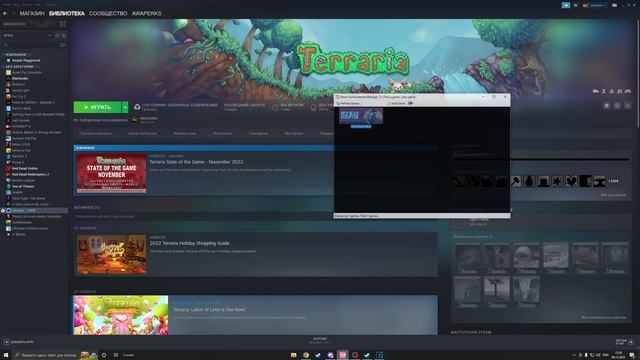Select People Playground in library list
Image resolution: width=640 pixels, height=360 pixels.
(26, 60)
